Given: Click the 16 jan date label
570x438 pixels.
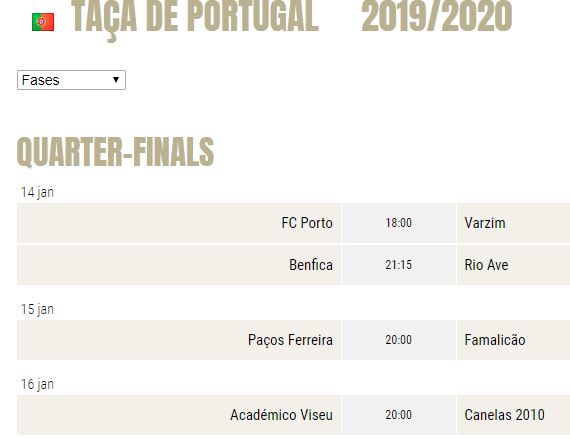Looking at the screenshot, I should 37,384.
